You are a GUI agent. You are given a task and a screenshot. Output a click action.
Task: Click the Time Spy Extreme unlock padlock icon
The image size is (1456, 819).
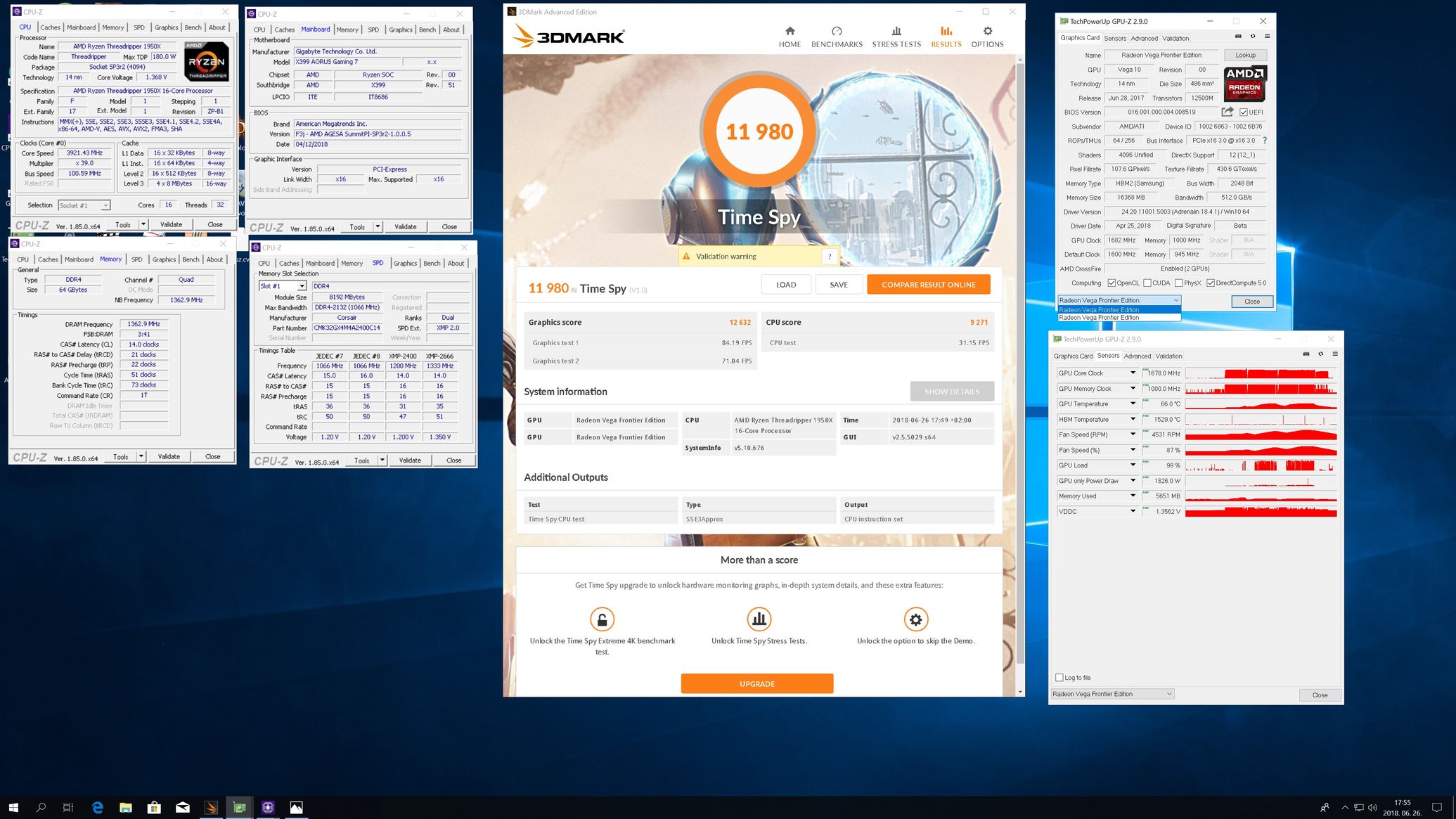602,619
